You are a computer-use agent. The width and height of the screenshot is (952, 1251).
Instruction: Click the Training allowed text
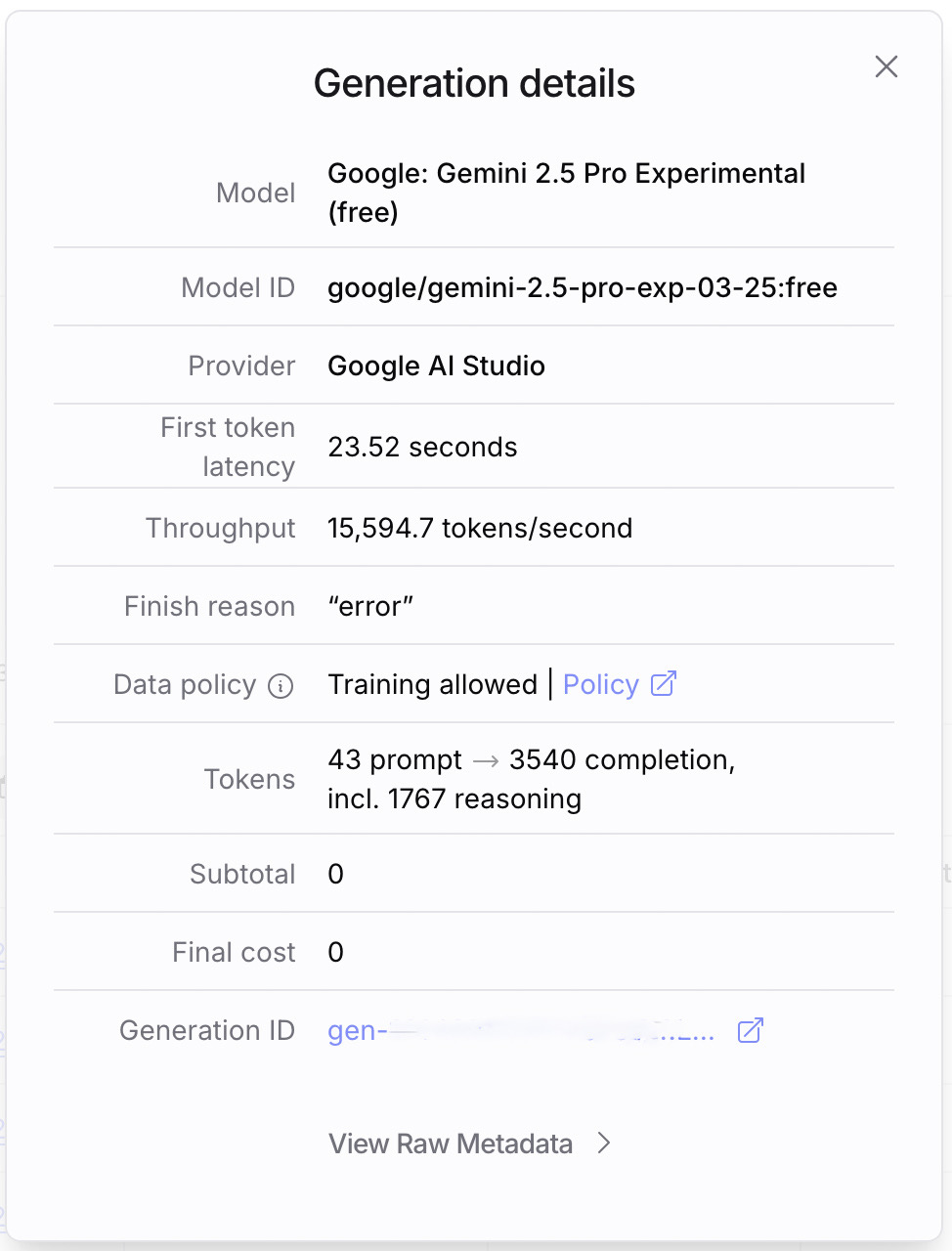click(x=433, y=684)
